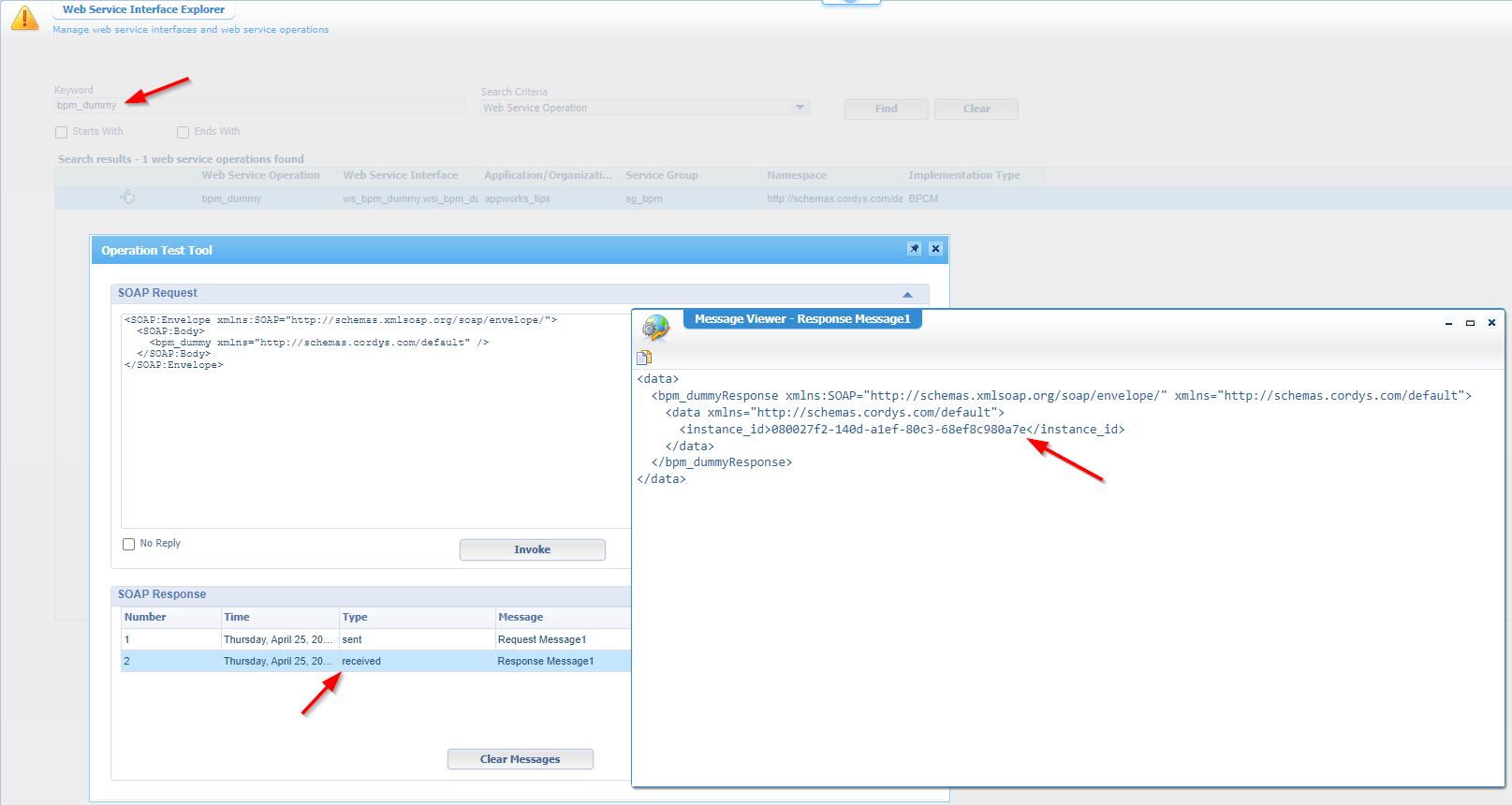Check the Ends With option
The height and width of the screenshot is (805, 1512).
pyautogui.click(x=183, y=132)
